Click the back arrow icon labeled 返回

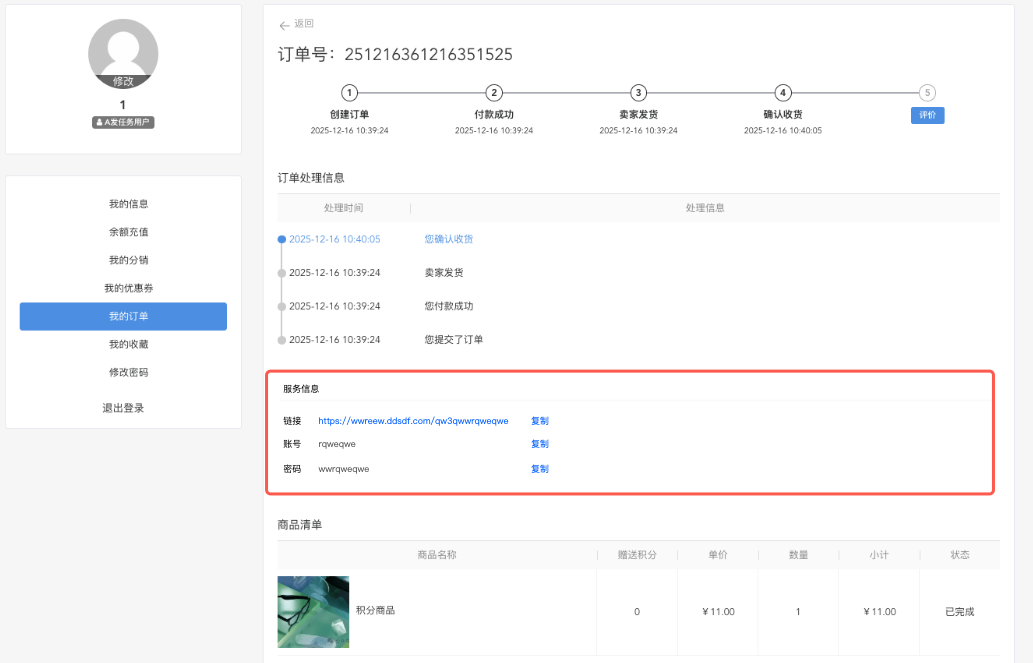click(x=285, y=25)
